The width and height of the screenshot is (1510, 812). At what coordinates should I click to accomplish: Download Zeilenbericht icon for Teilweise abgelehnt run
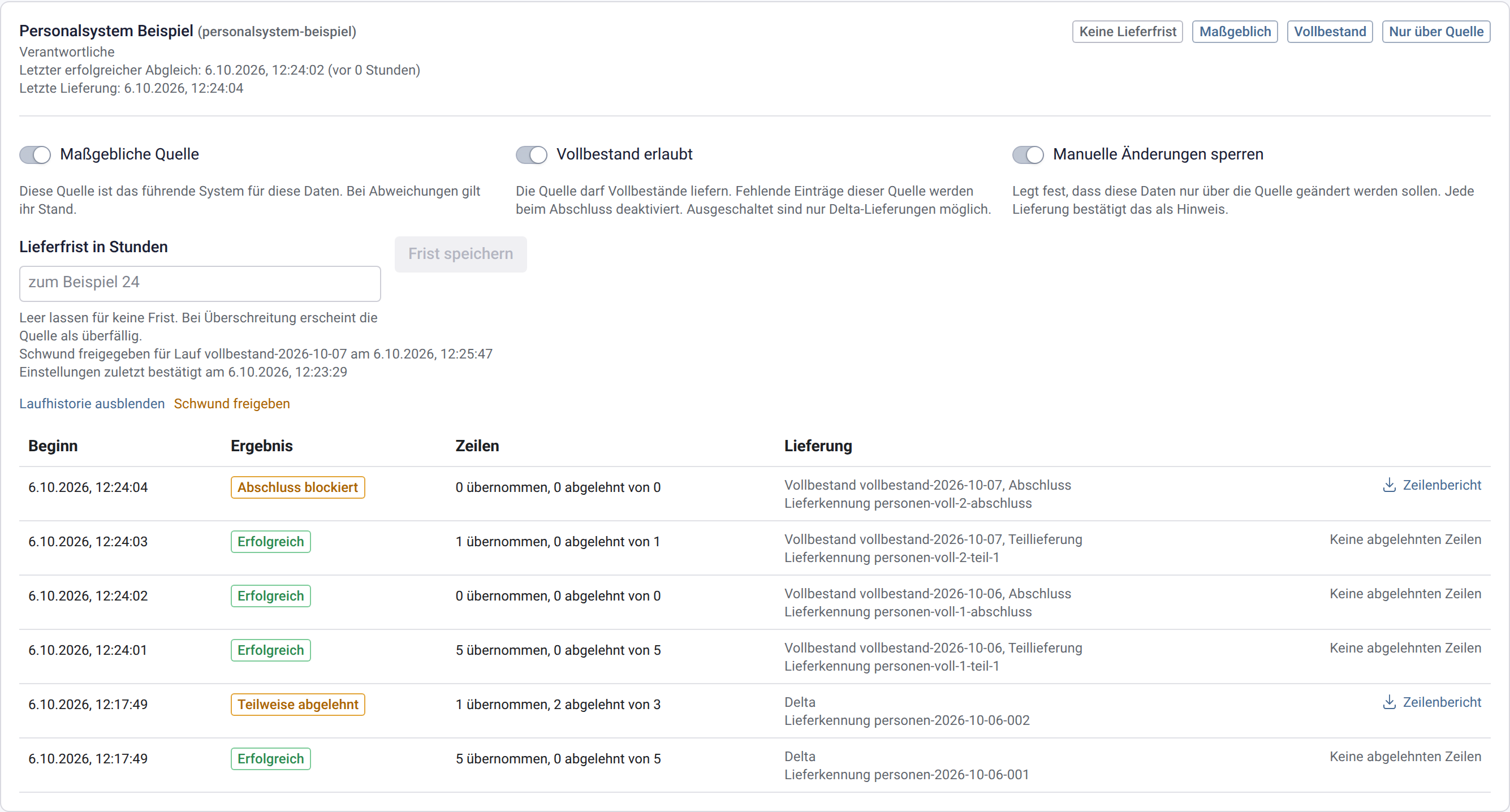(1388, 702)
